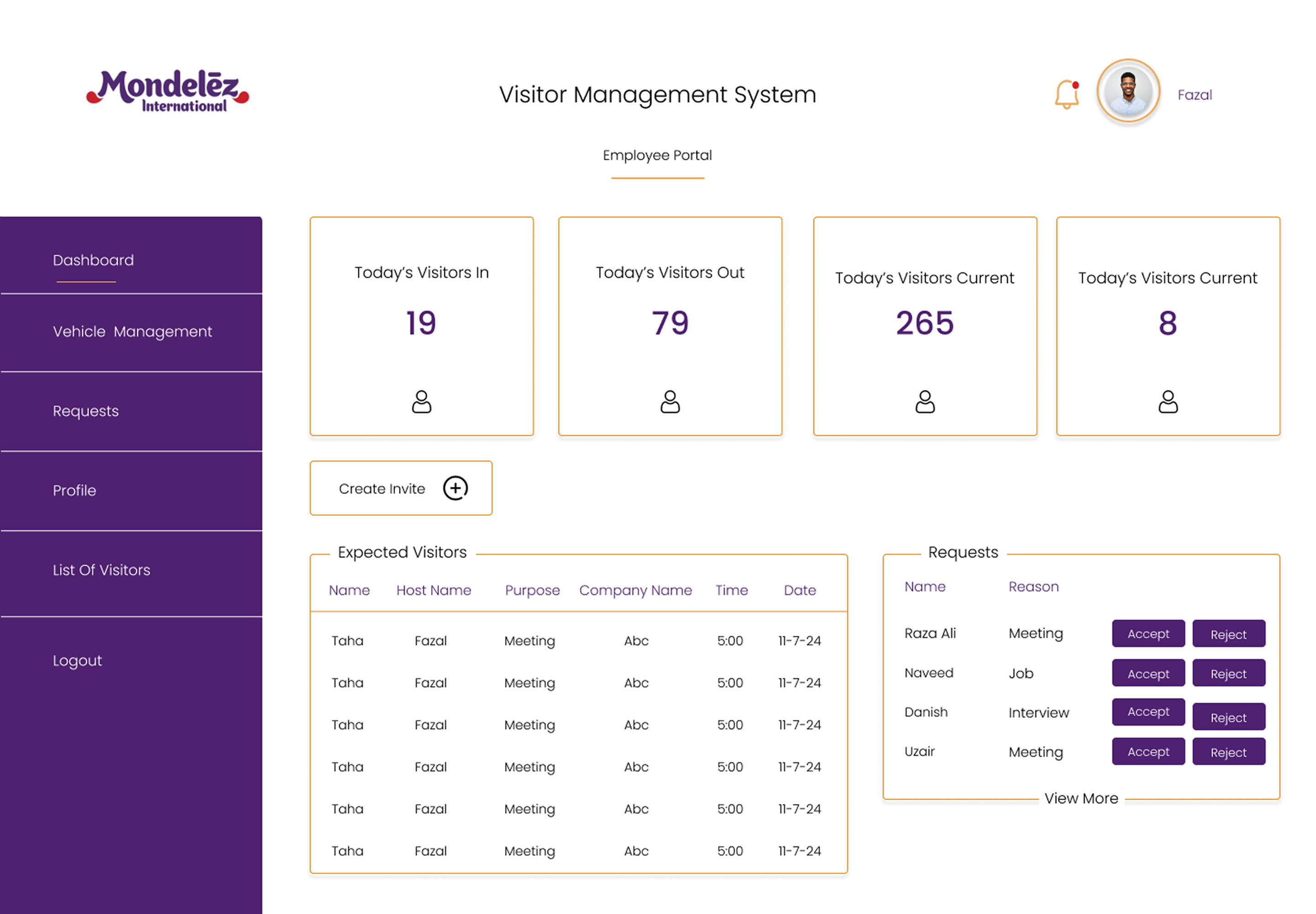Click the Visitor Management System title

click(658, 95)
